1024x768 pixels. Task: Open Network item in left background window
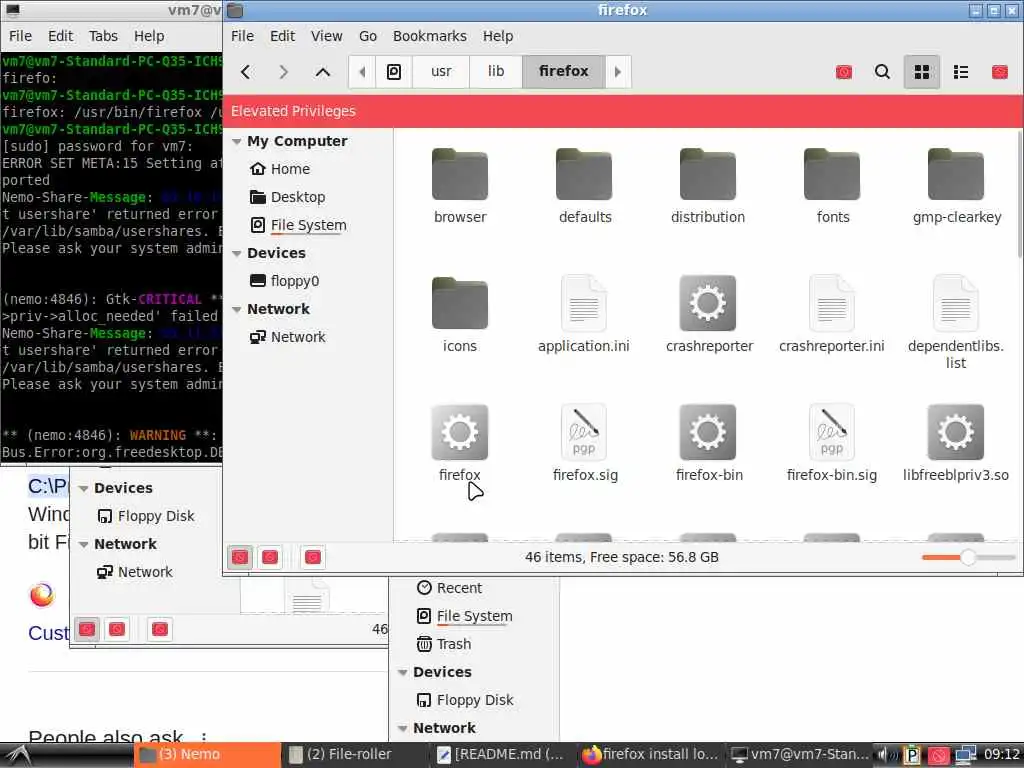click(135, 573)
